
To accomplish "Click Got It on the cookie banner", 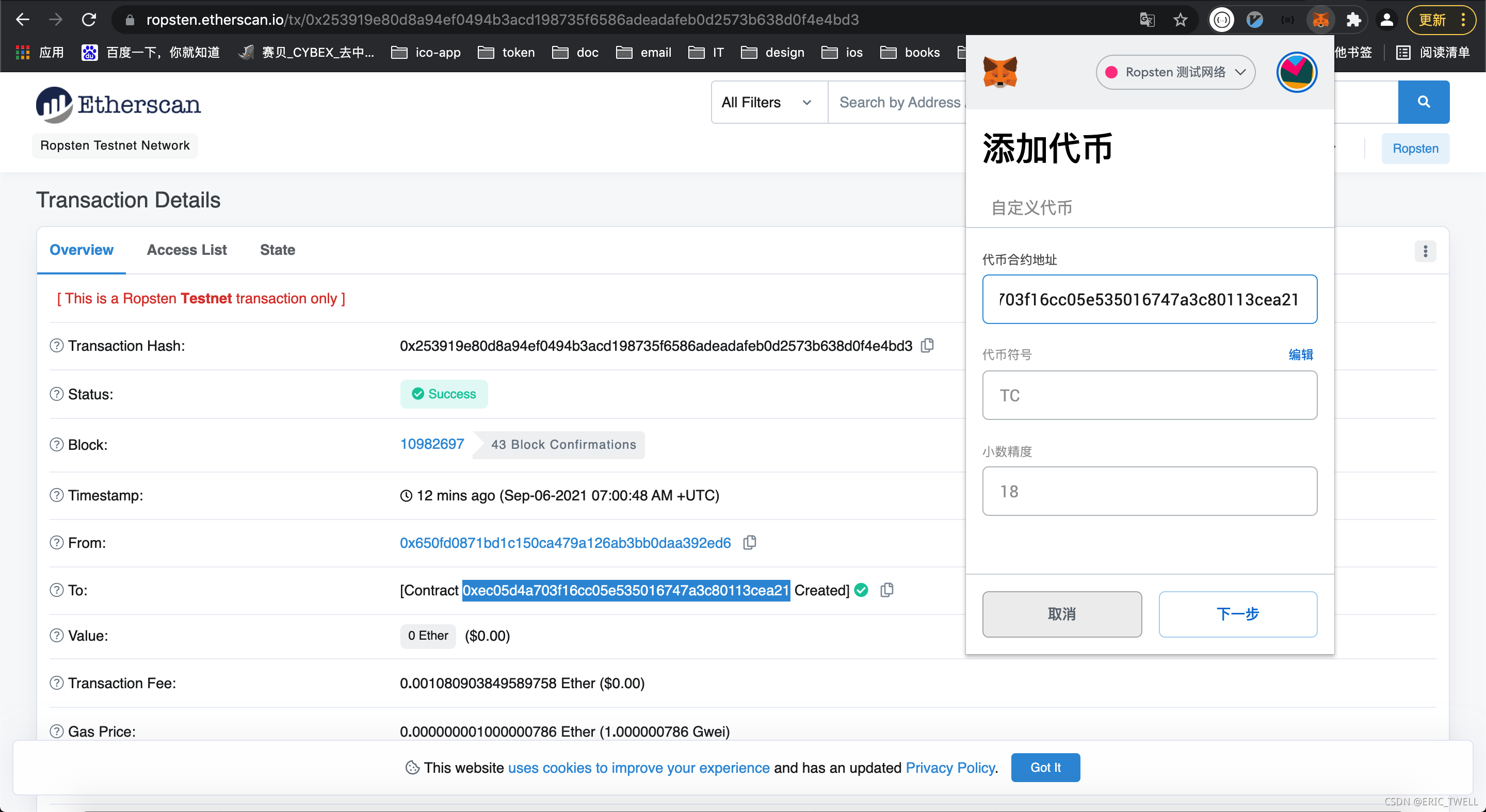I will click(1045, 768).
